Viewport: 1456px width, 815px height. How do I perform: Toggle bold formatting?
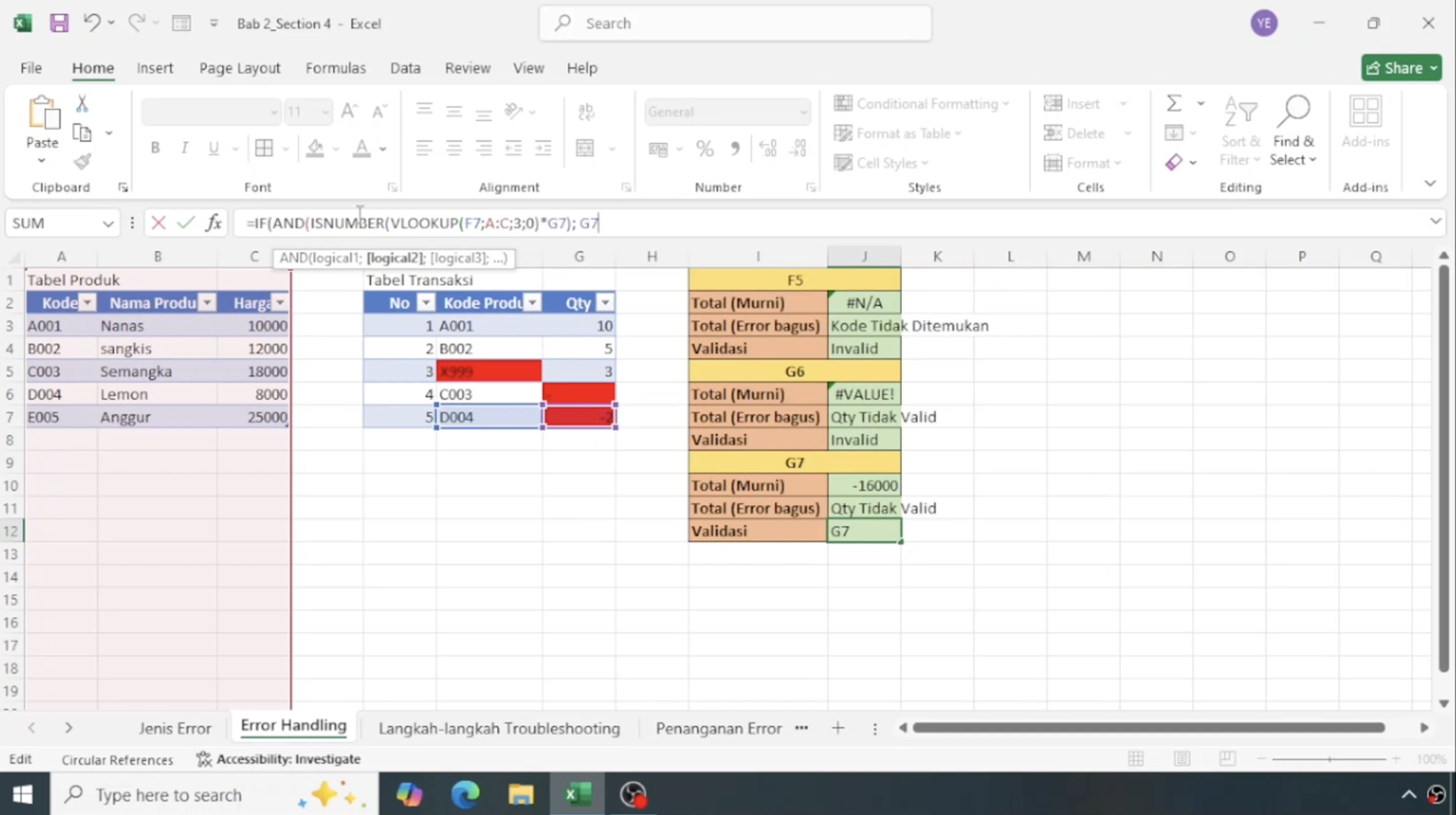[155, 148]
